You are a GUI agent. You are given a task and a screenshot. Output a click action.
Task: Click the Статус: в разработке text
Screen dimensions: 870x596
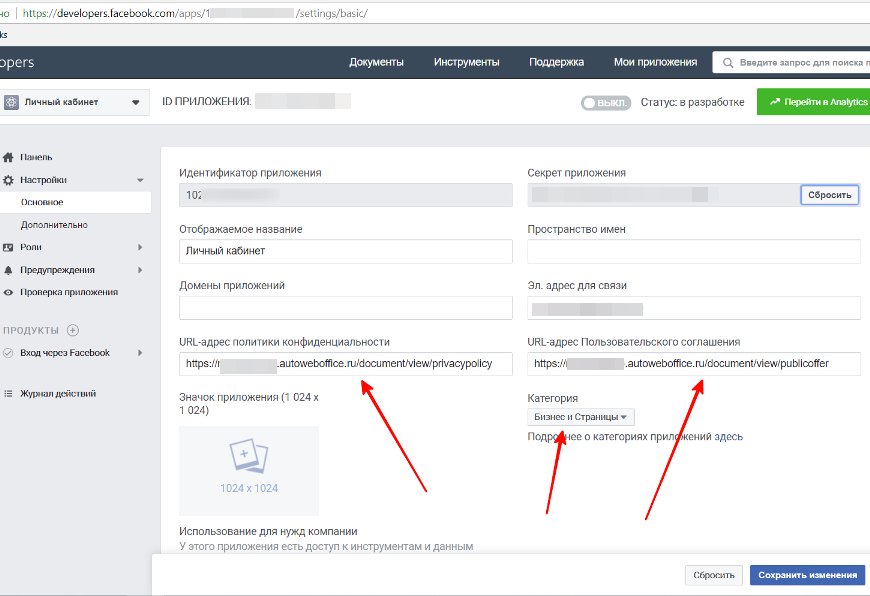(x=692, y=102)
